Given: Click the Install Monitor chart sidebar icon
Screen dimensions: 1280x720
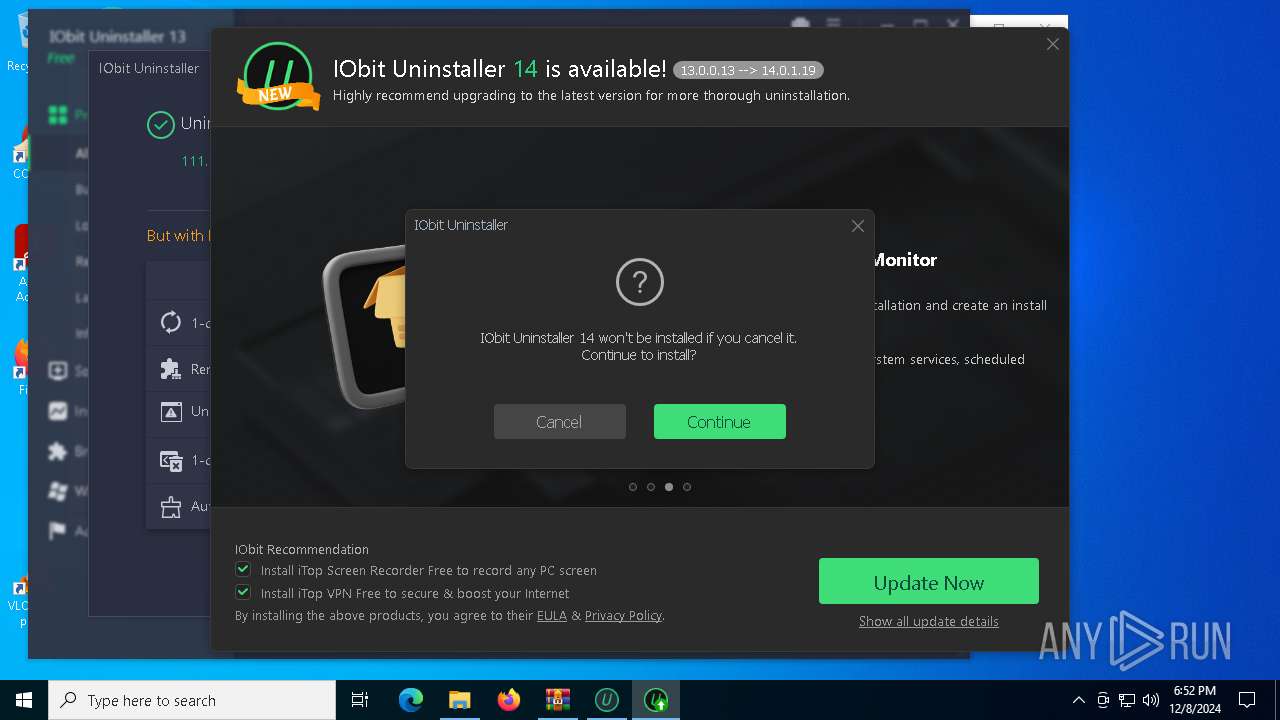Looking at the screenshot, I should tap(58, 411).
